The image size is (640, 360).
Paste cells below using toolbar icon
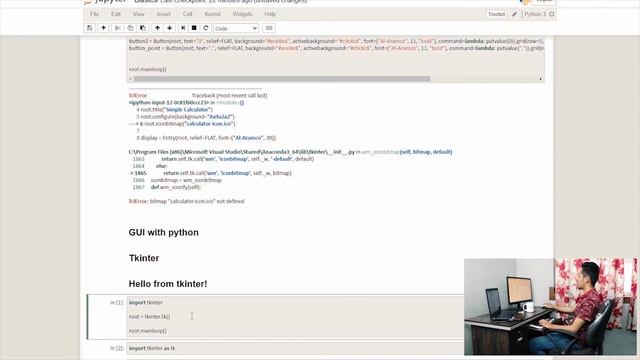pyautogui.click(x=142, y=28)
